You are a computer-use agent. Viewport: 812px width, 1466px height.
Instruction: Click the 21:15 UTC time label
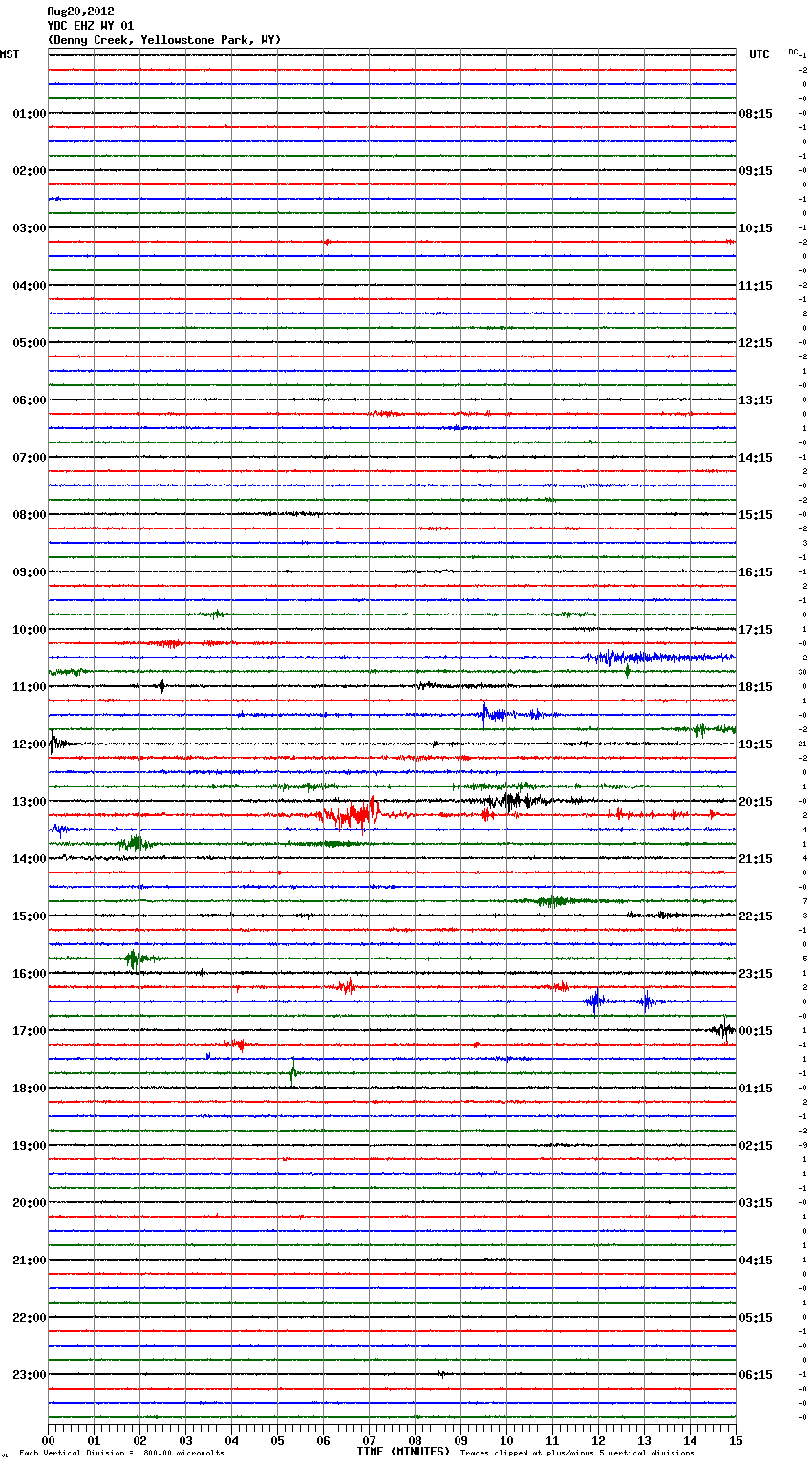tap(756, 859)
